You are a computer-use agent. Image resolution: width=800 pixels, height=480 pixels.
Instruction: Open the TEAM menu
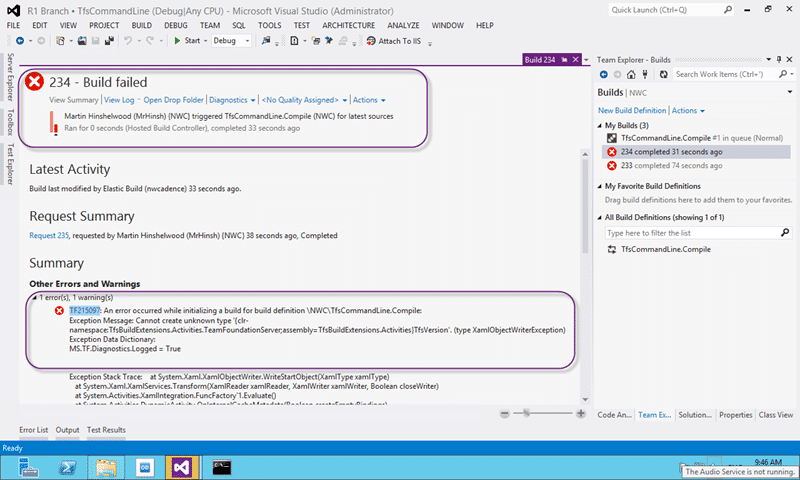210,25
